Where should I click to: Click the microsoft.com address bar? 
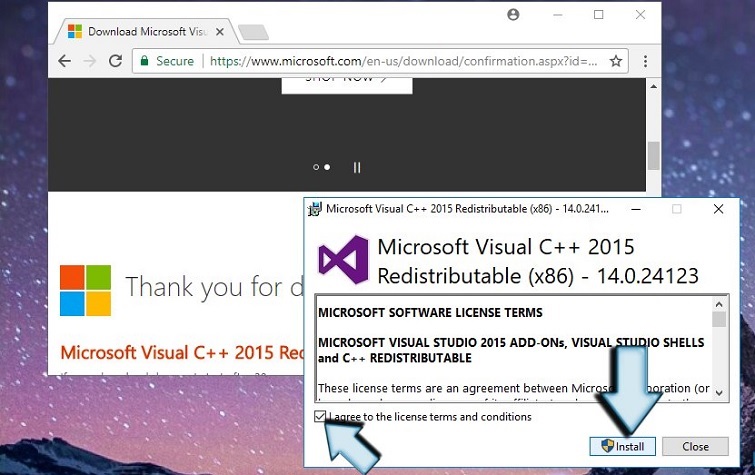(400, 61)
